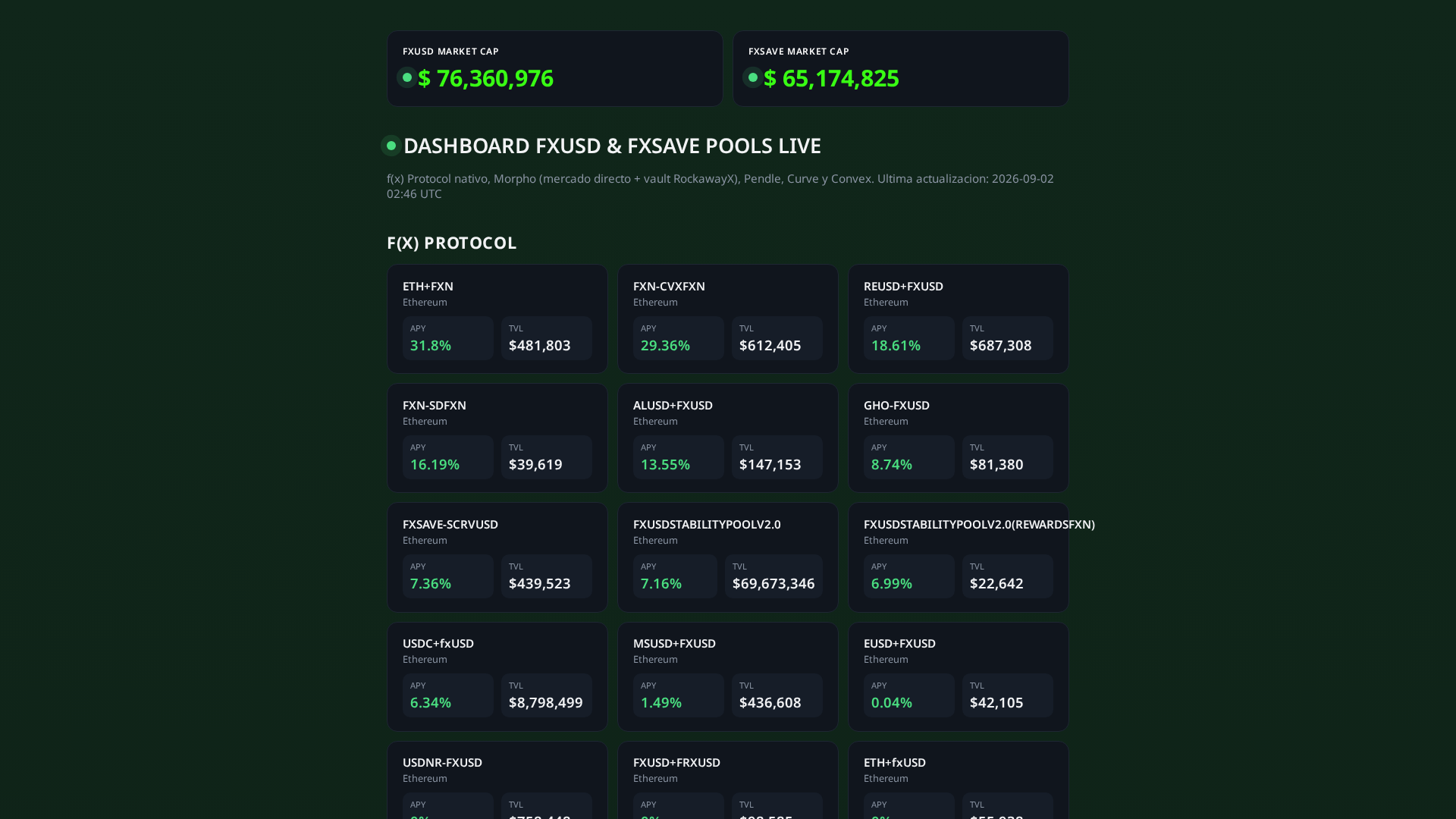Click the $612,405 TVL value

click(770, 345)
